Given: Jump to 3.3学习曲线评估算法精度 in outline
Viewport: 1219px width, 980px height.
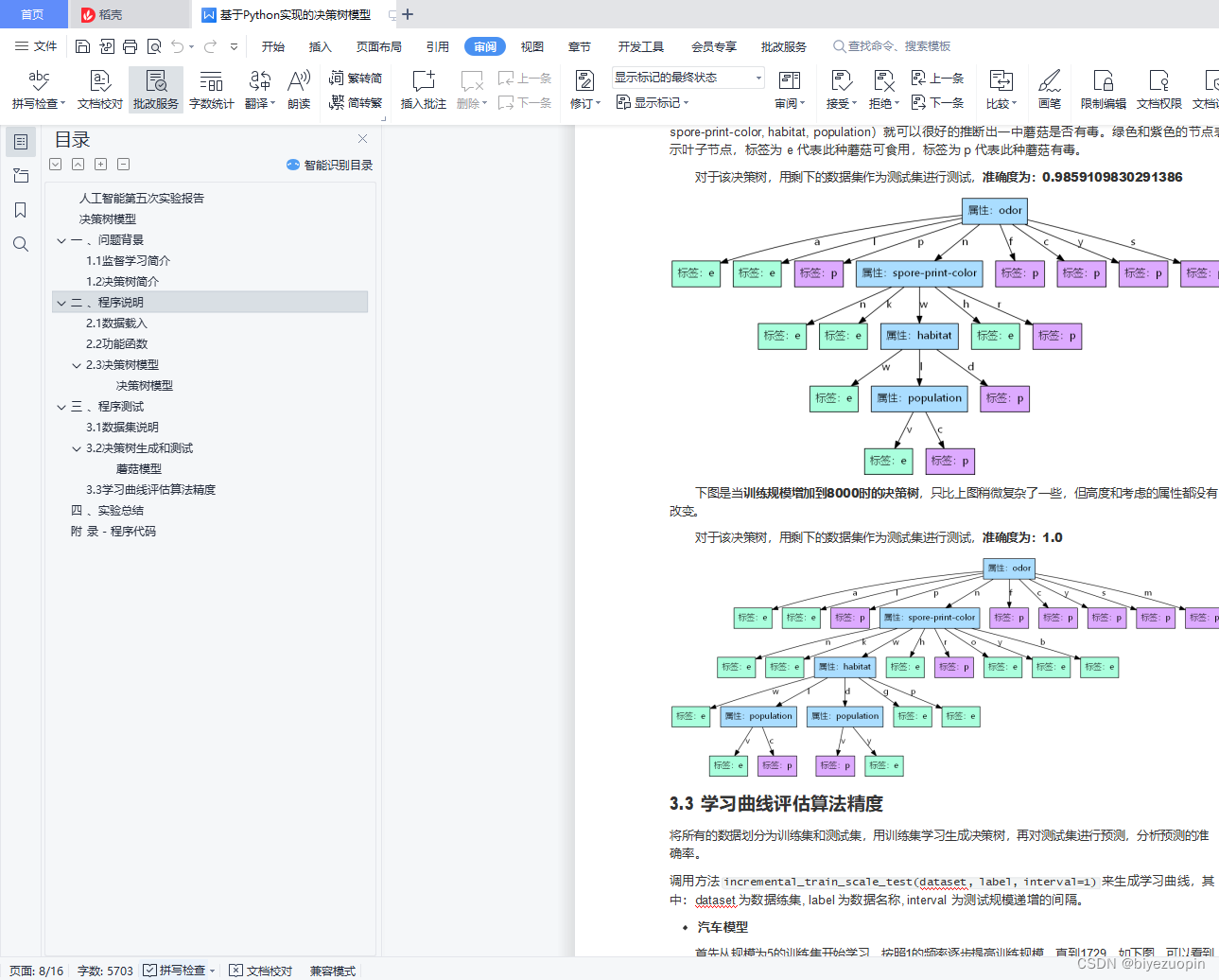Looking at the screenshot, I should pyautogui.click(x=151, y=490).
